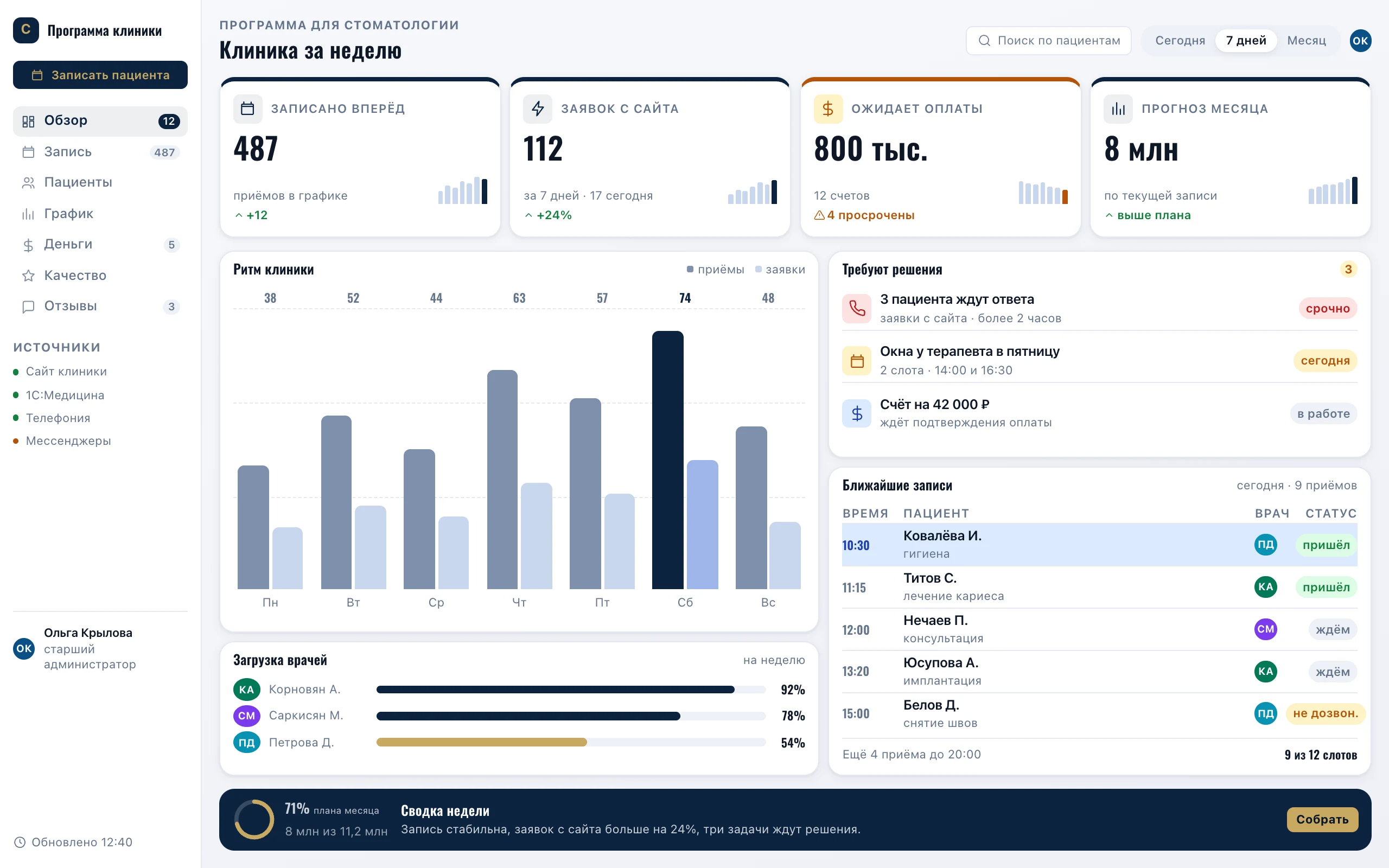Click the Юсупова А. patient name

[941, 662]
